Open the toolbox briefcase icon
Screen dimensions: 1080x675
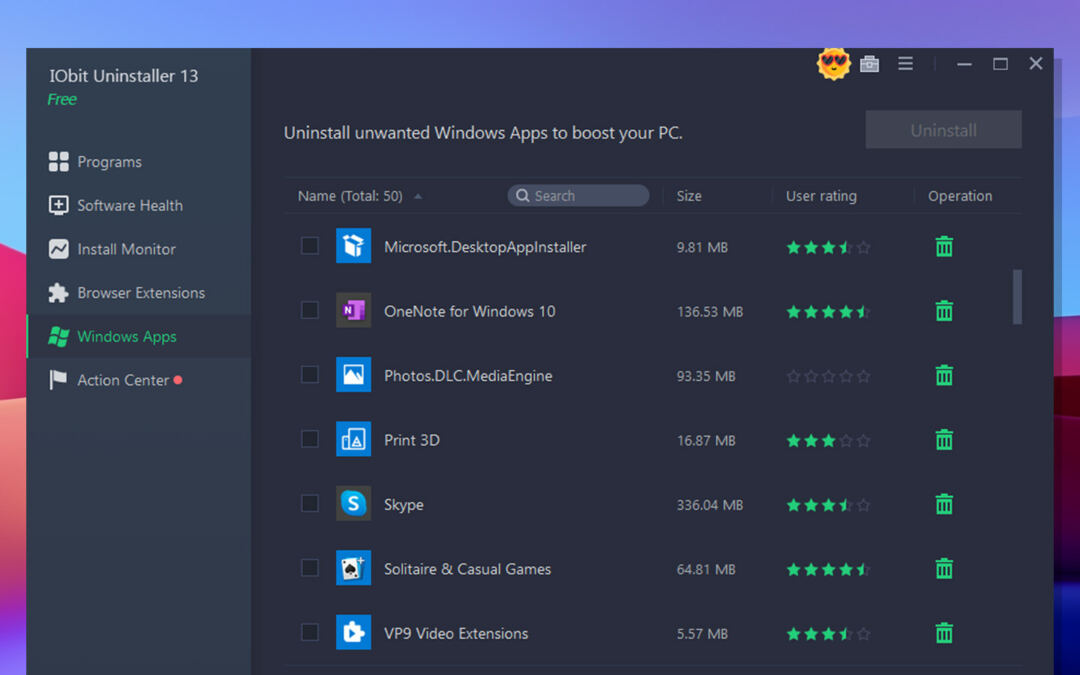pyautogui.click(x=869, y=64)
